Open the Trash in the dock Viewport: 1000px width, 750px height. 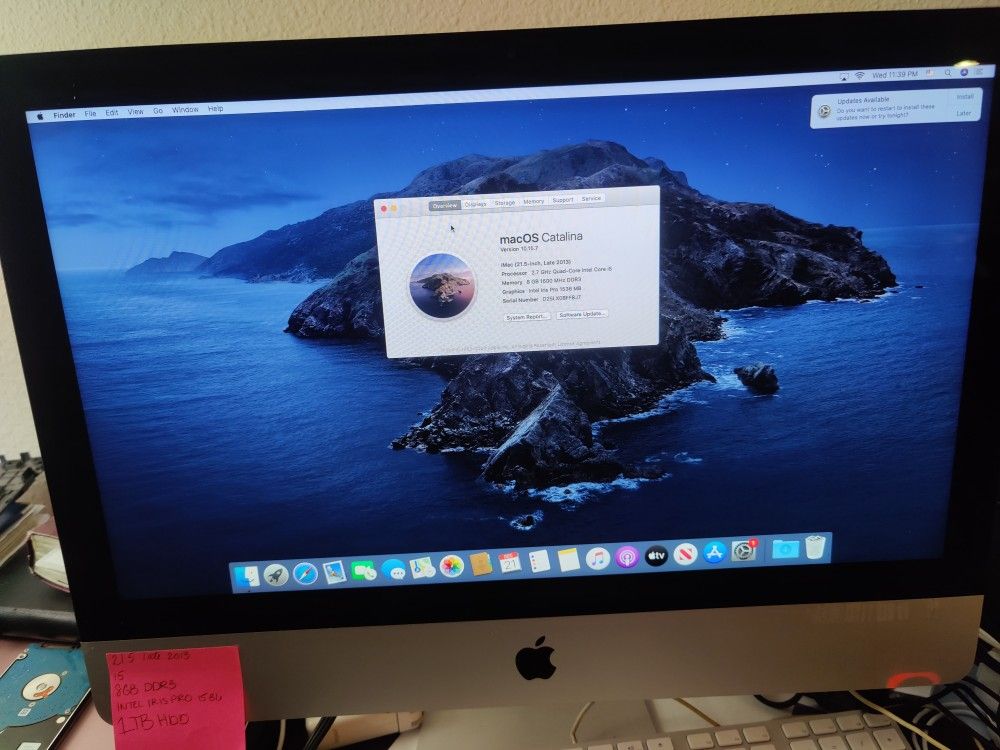tap(815, 547)
